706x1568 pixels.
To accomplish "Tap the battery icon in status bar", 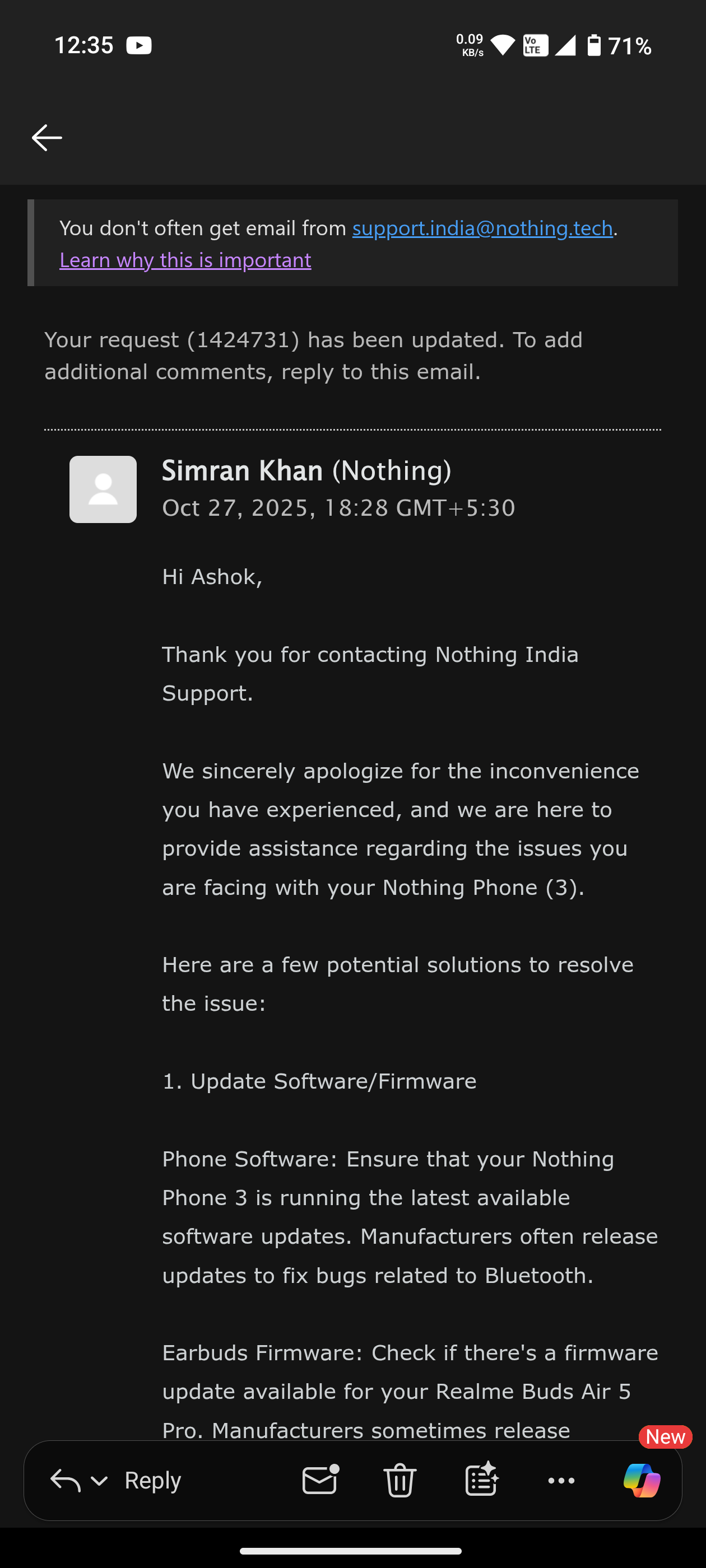I will click(x=594, y=46).
